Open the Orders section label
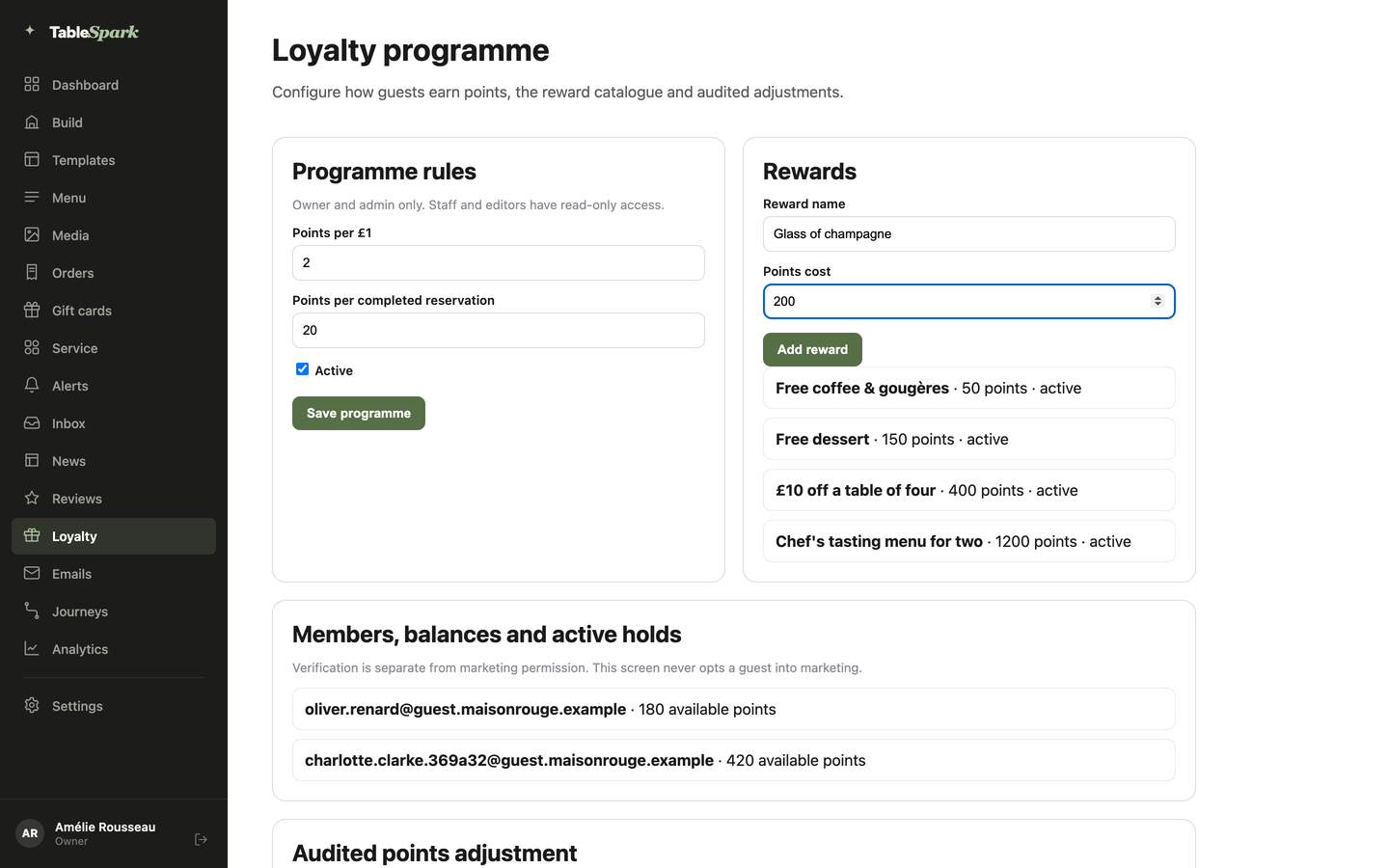 [x=73, y=273]
